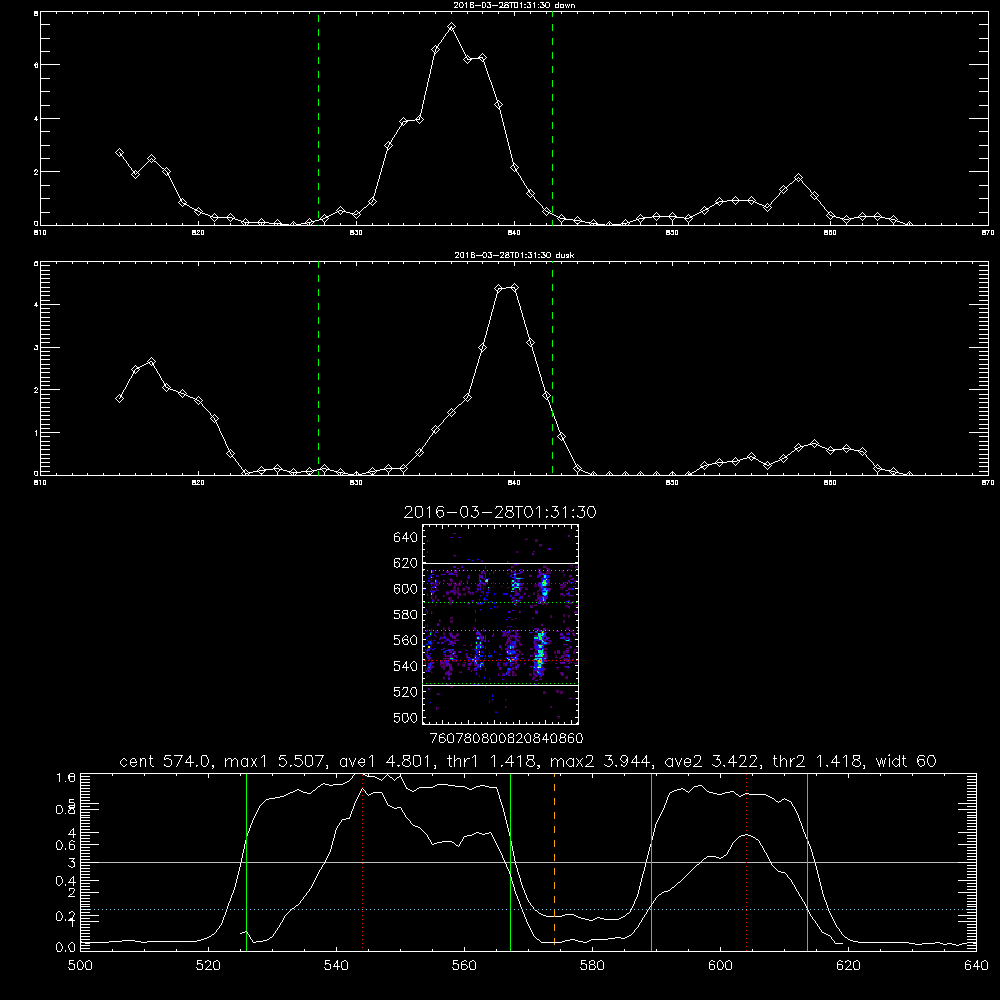Screen dimensions: 1000x1000
Task: Click the small secondary peak marker near 858 dawn
Action: [798, 178]
